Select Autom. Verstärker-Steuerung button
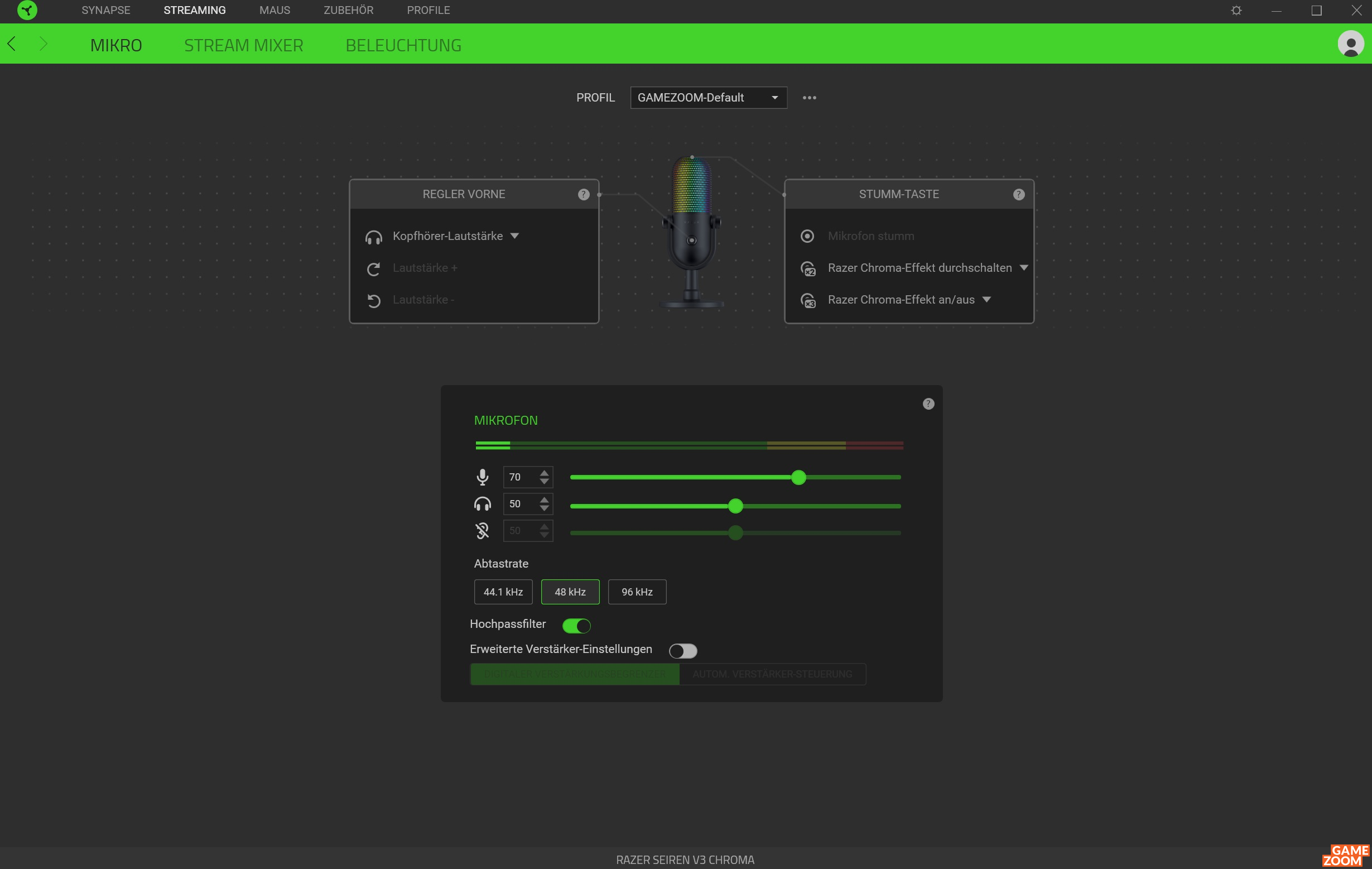The height and width of the screenshot is (869, 1372). tap(773, 674)
